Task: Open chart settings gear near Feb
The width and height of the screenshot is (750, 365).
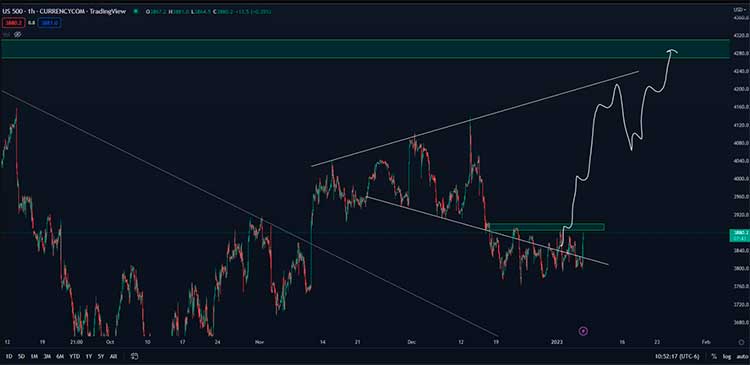Action: pos(741,343)
